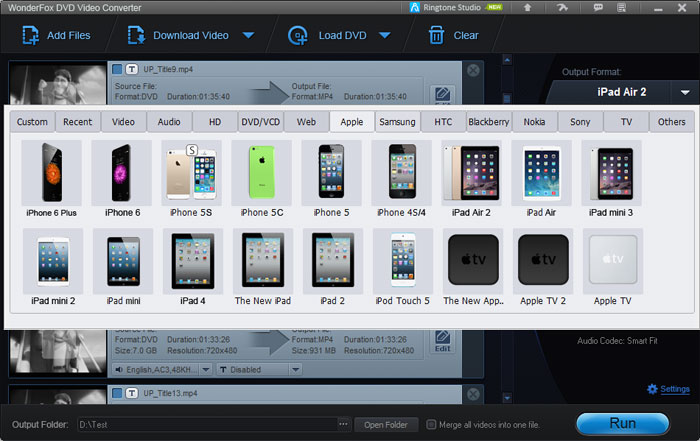Click the Edit button on second video
Viewport: 700px width, 441px height.
[x=442, y=342]
